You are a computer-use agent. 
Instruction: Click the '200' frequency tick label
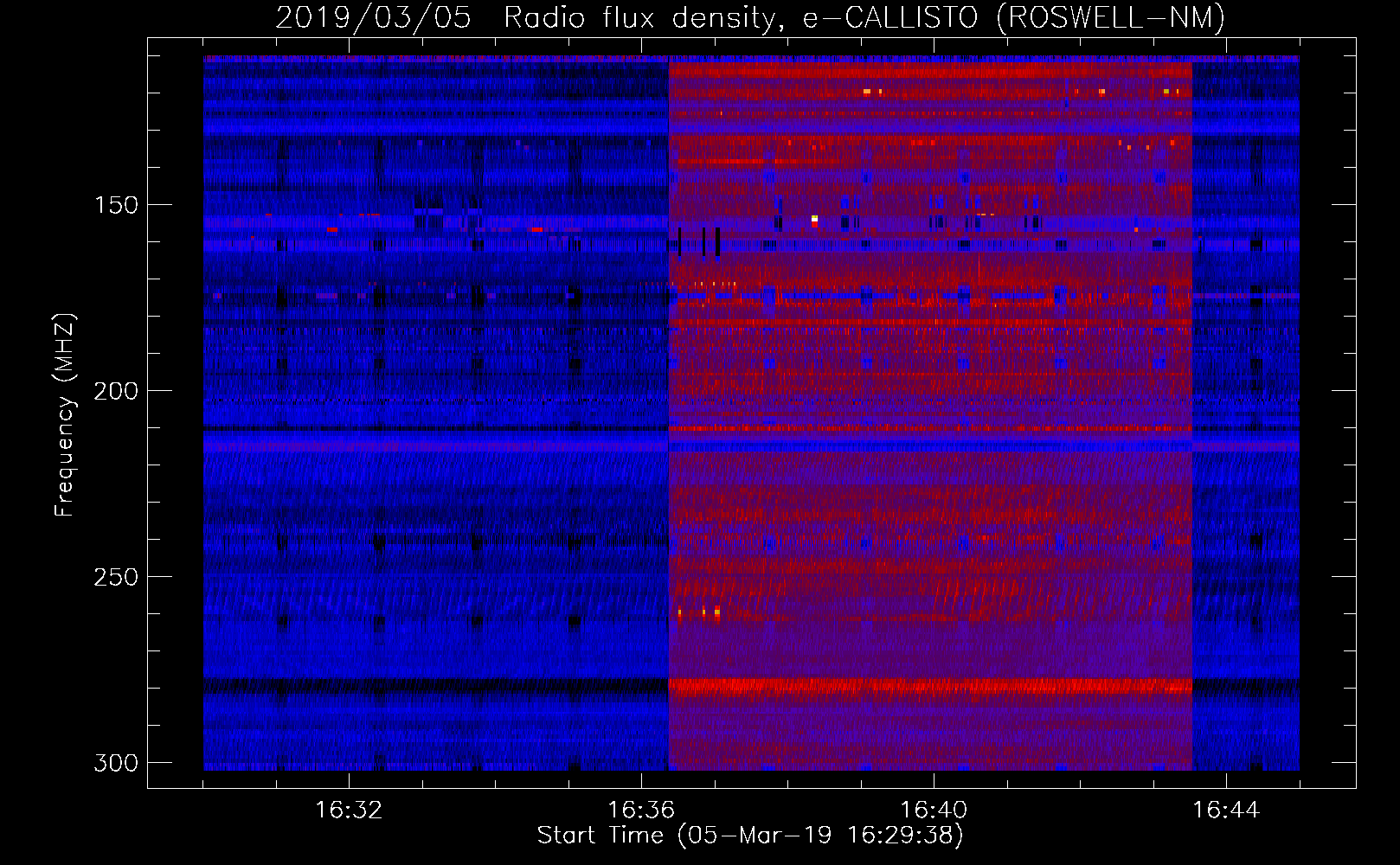[116, 391]
